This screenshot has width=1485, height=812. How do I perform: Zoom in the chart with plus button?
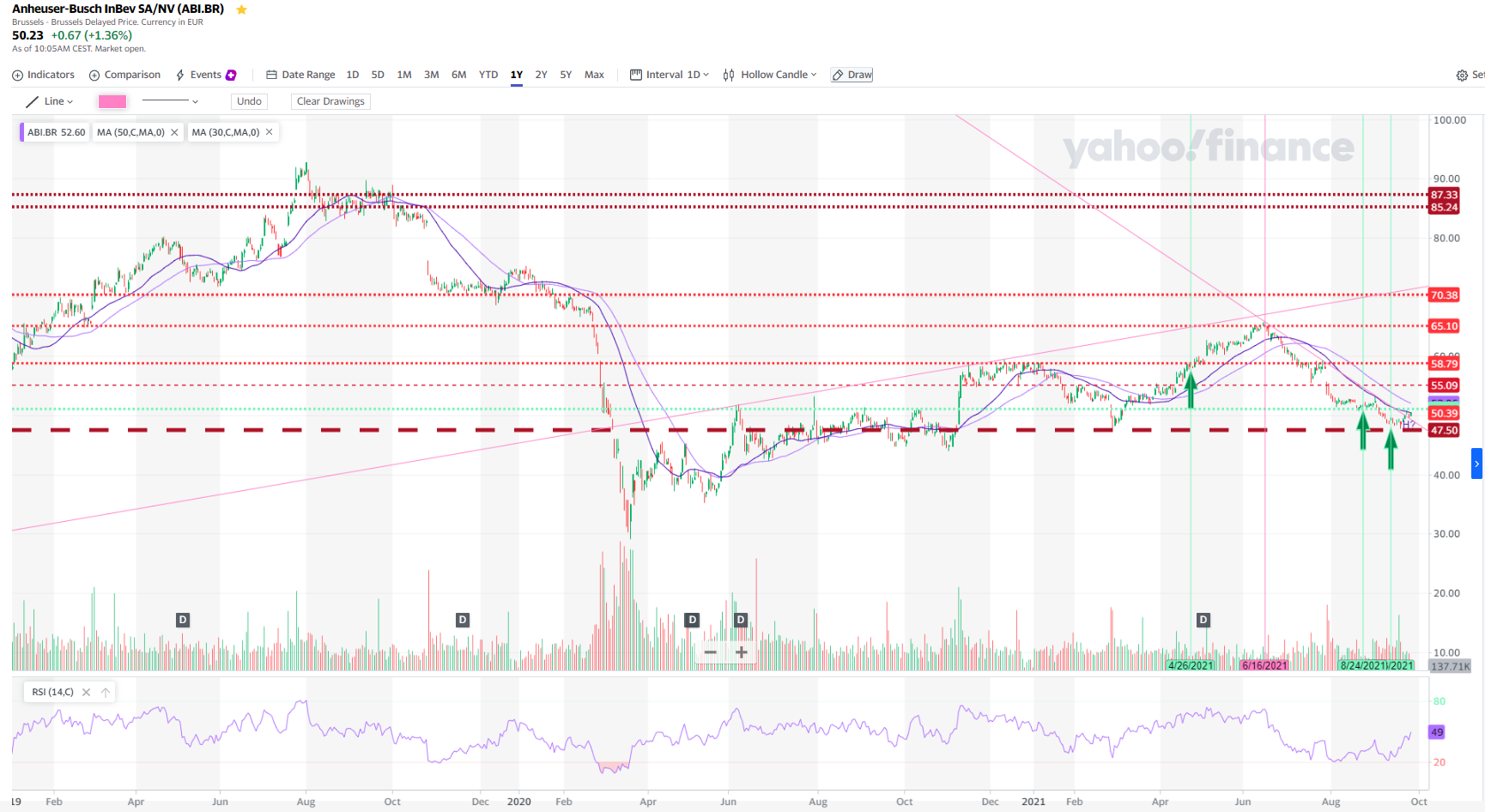tap(742, 652)
